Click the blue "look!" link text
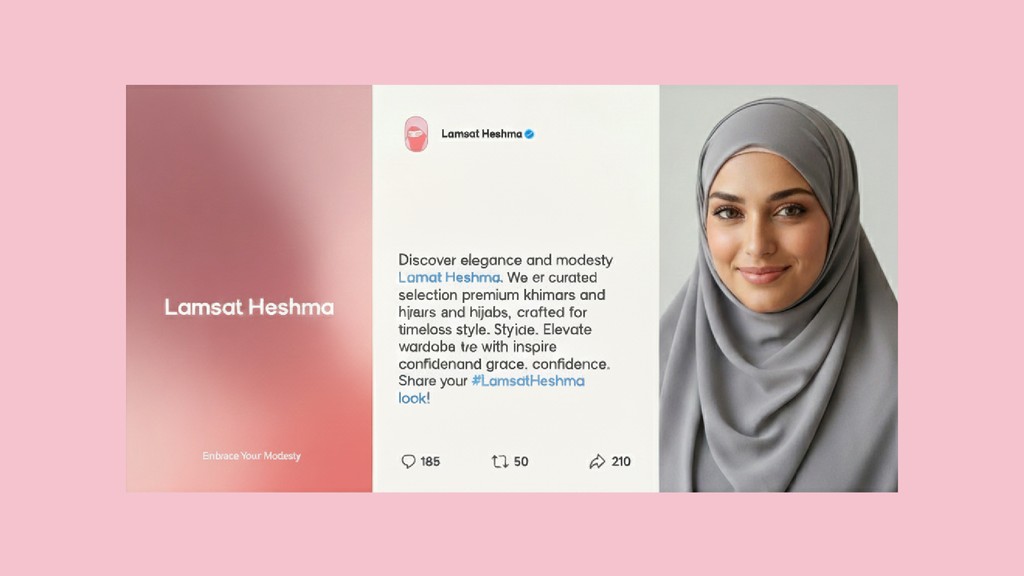Viewport: 1024px width, 576px height. (414, 398)
